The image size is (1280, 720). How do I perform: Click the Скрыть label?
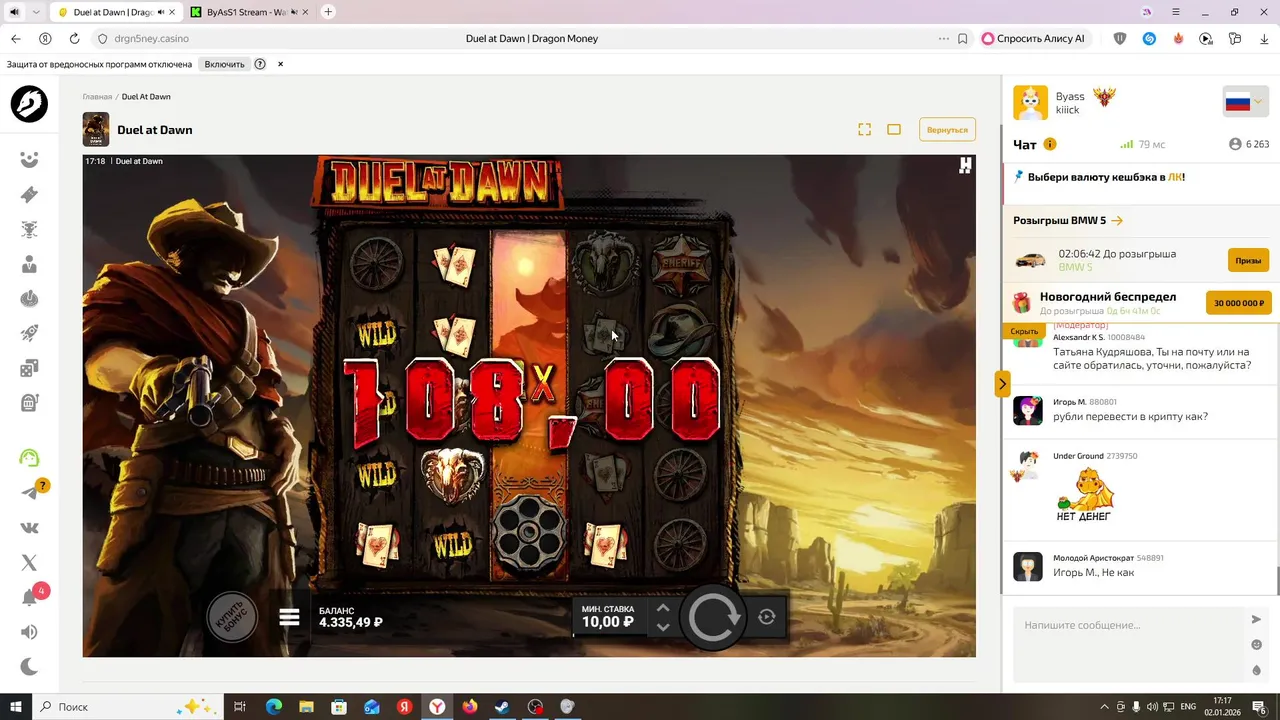(1024, 331)
